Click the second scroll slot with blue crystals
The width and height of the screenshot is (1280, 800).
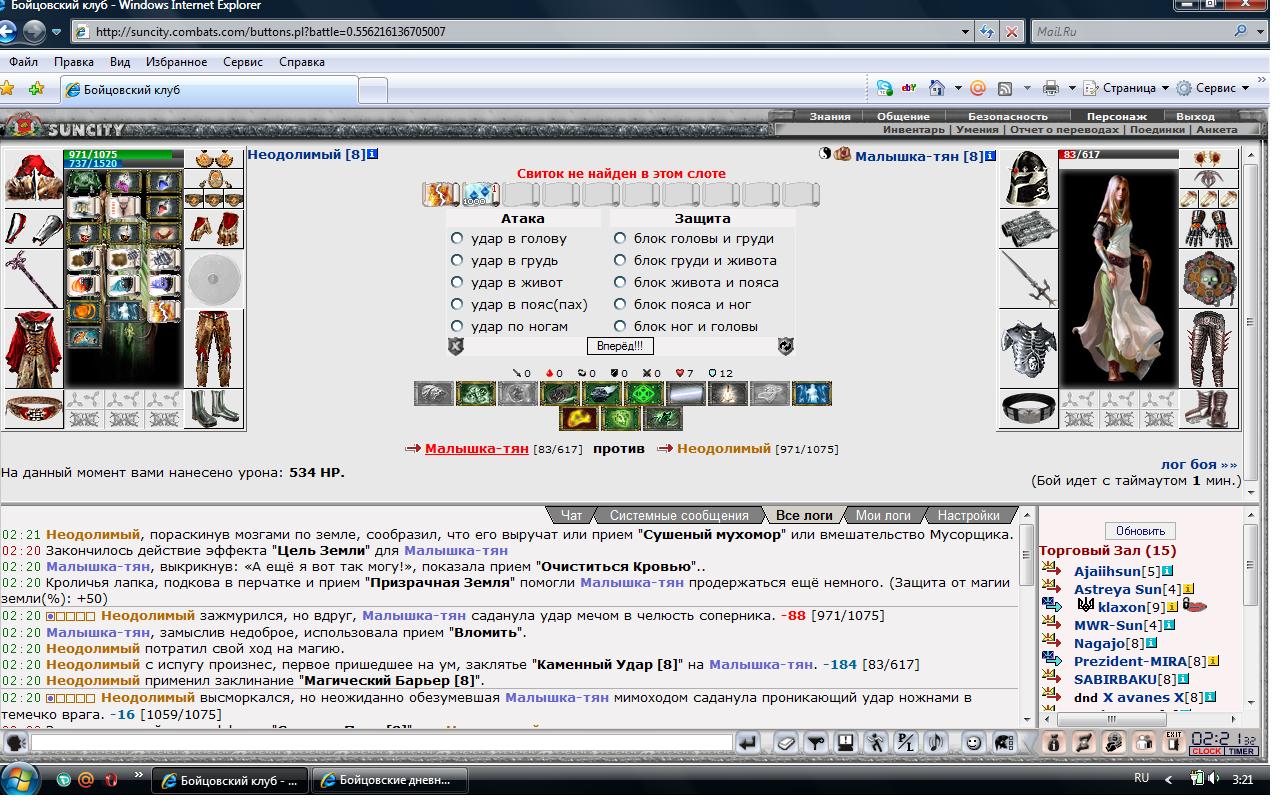[x=480, y=194]
